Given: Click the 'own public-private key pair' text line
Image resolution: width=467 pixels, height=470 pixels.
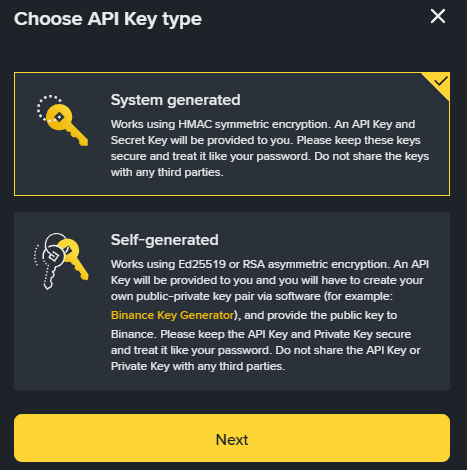Looking at the screenshot, I should click(x=252, y=296).
